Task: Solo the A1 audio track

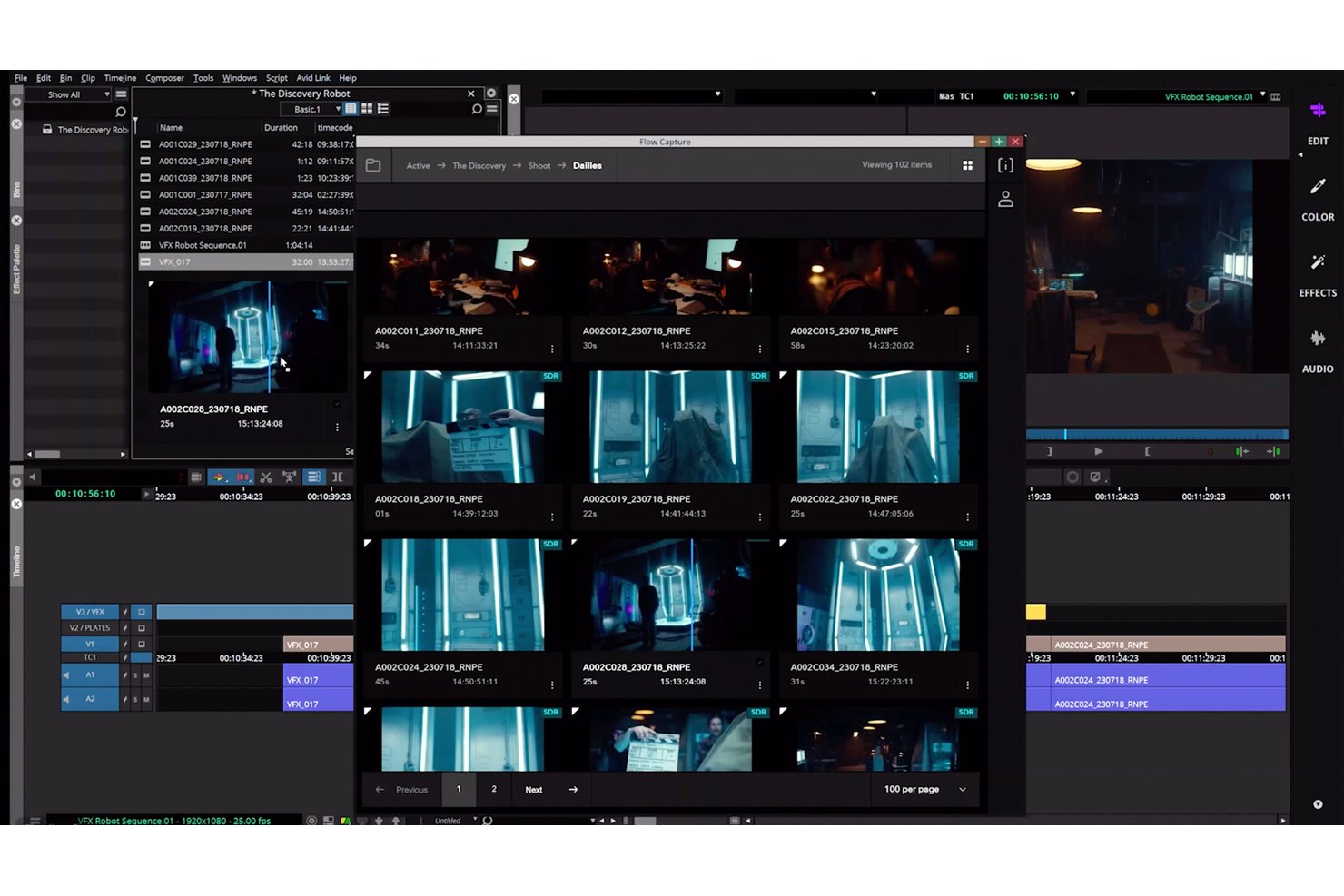Action: point(135,675)
